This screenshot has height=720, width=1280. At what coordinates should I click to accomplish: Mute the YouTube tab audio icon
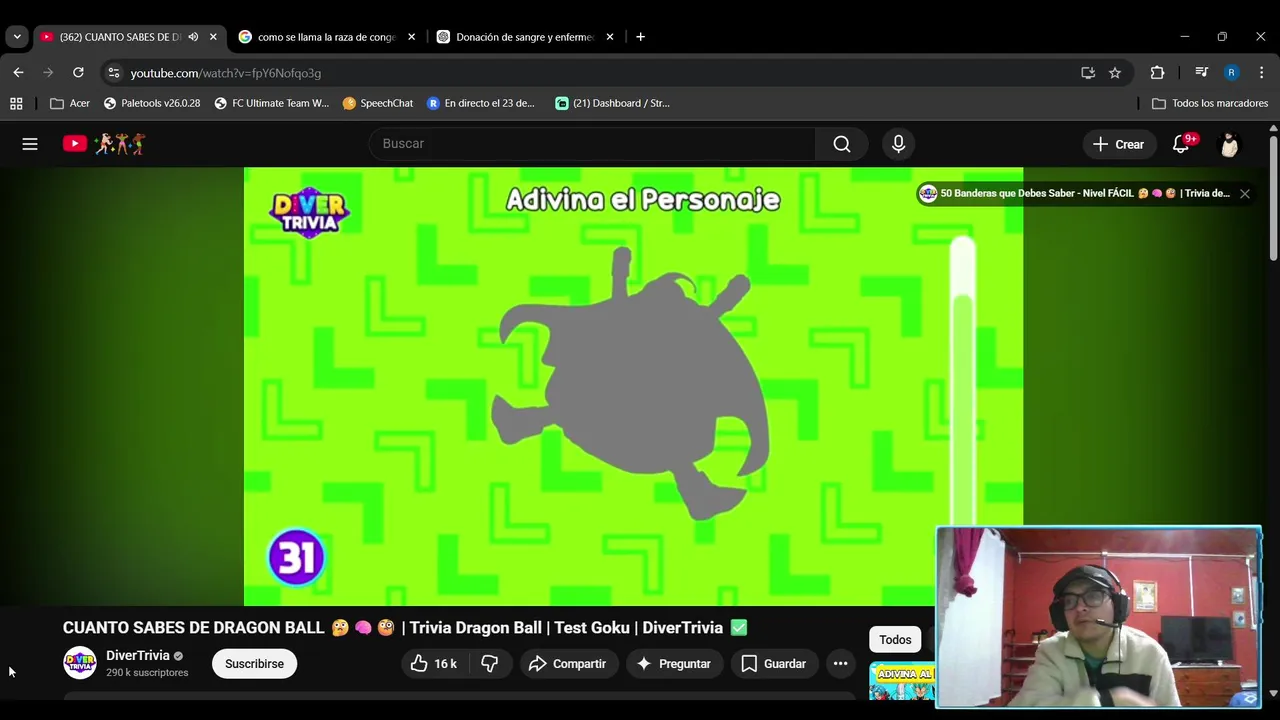[193, 37]
